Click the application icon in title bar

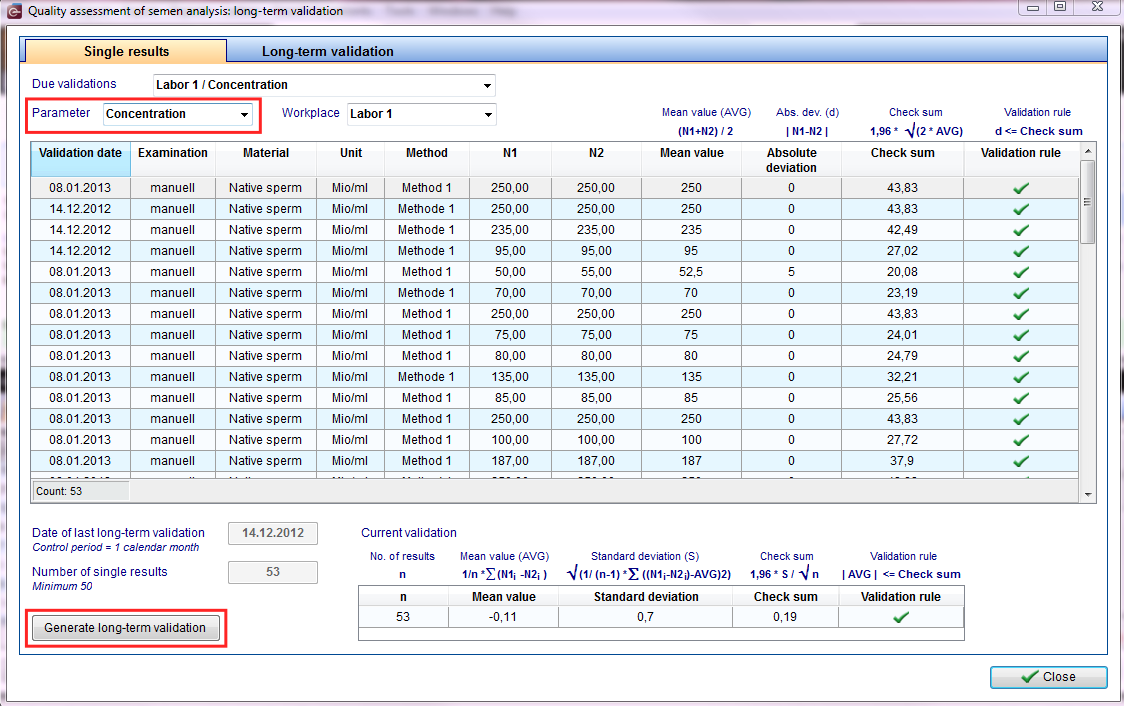14,11
